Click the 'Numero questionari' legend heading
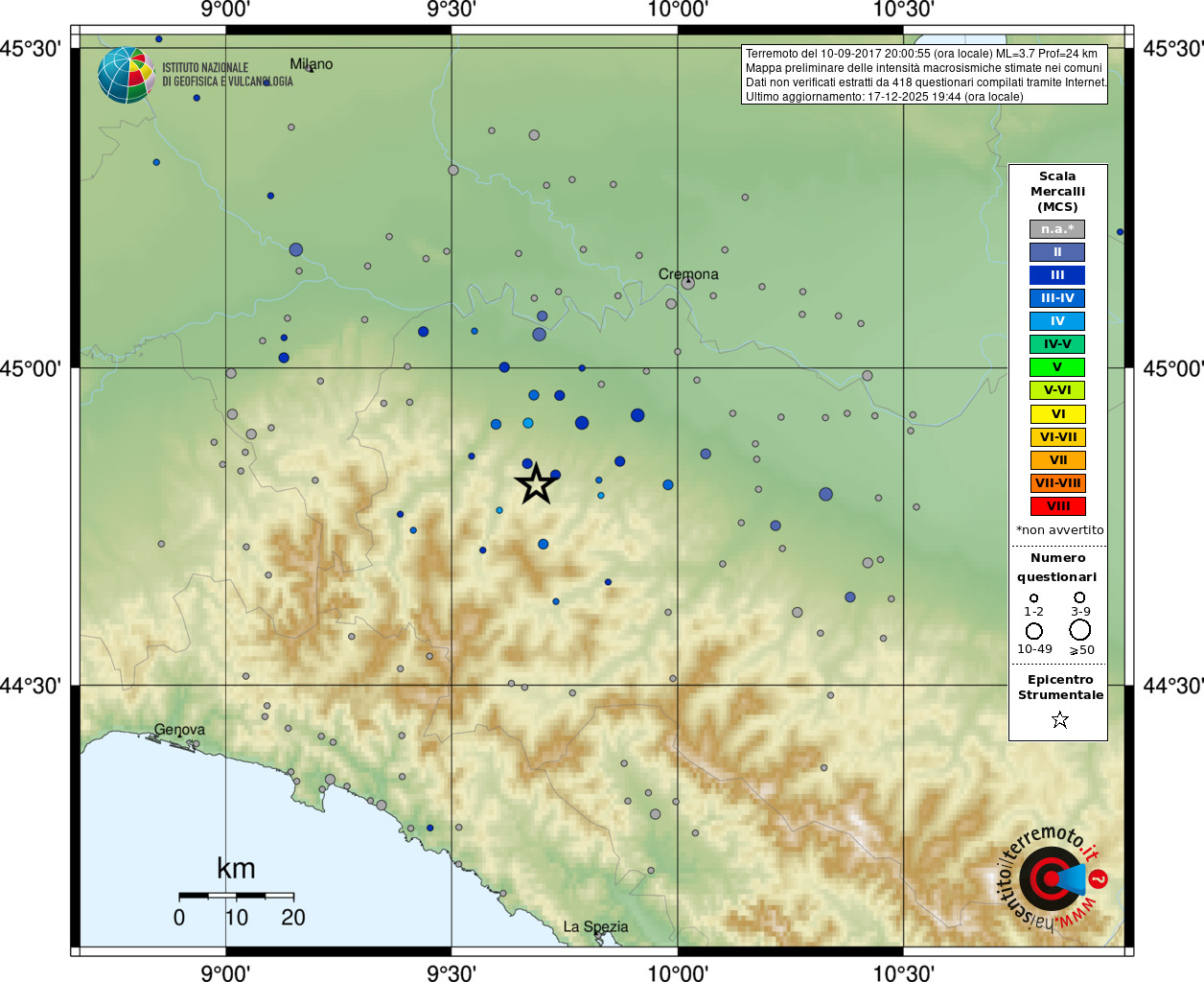Viewport: 1204px width, 982px height. point(1057,568)
